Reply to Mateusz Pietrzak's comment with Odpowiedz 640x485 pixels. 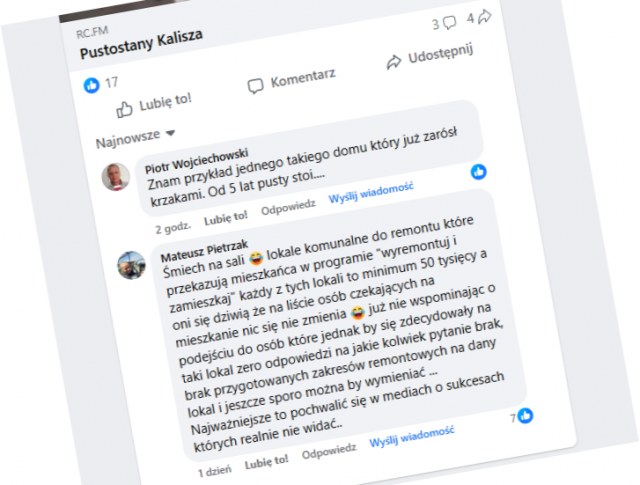[329, 452]
